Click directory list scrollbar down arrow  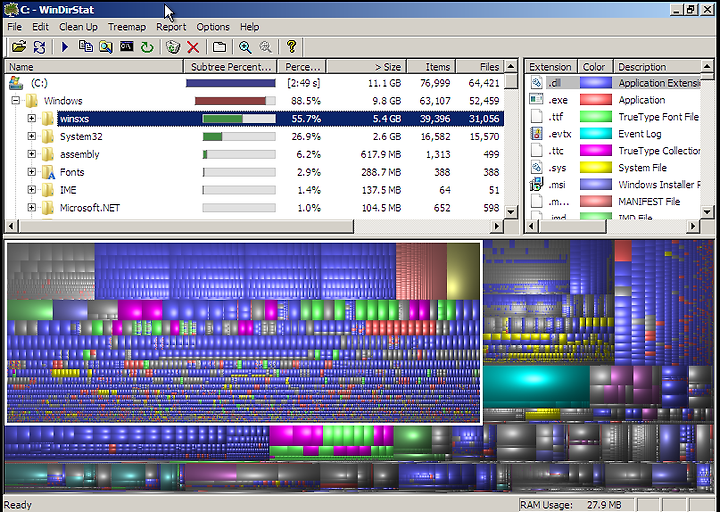point(511,211)
